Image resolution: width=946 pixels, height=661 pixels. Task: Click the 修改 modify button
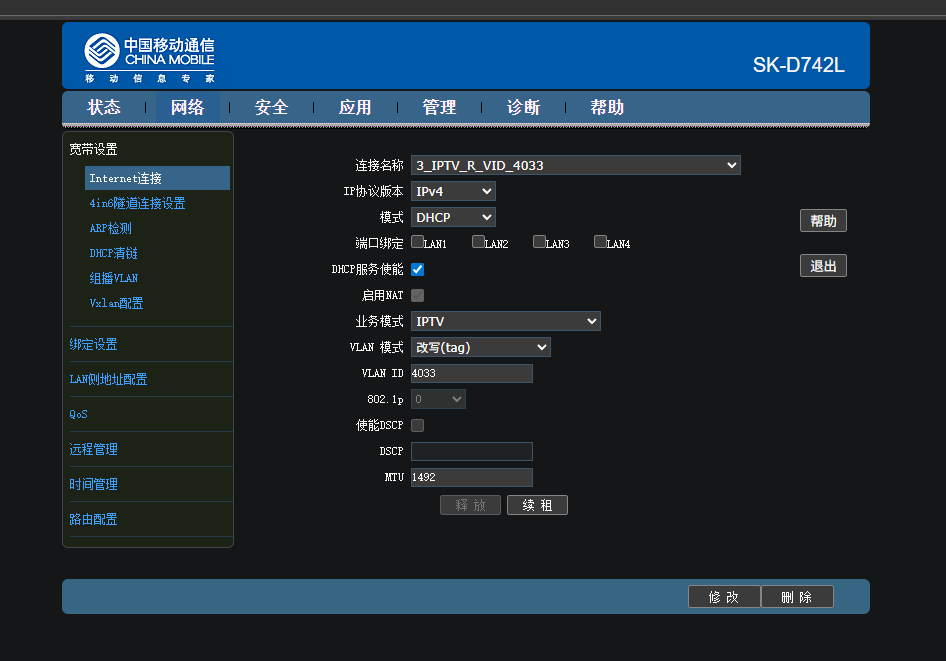(x=724, y=597)
